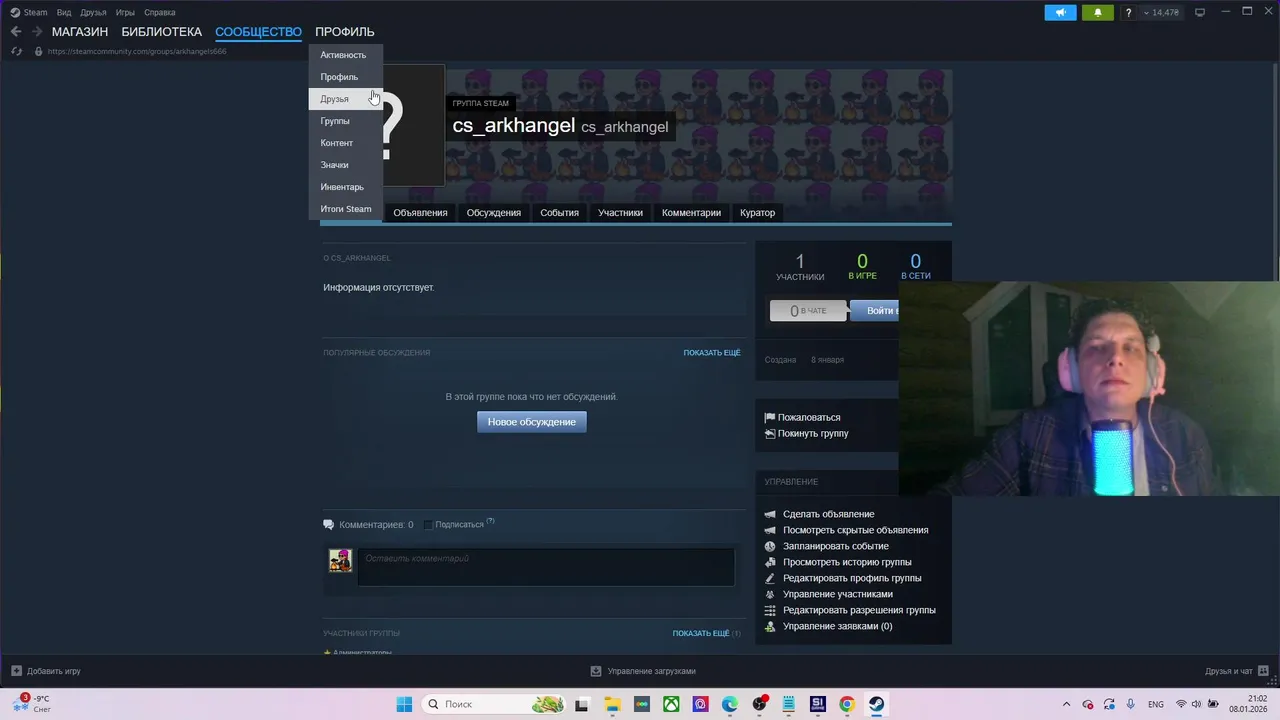Open the Steam menu
The width and height of the screenshot is (1280, 720).
(29, 12)
